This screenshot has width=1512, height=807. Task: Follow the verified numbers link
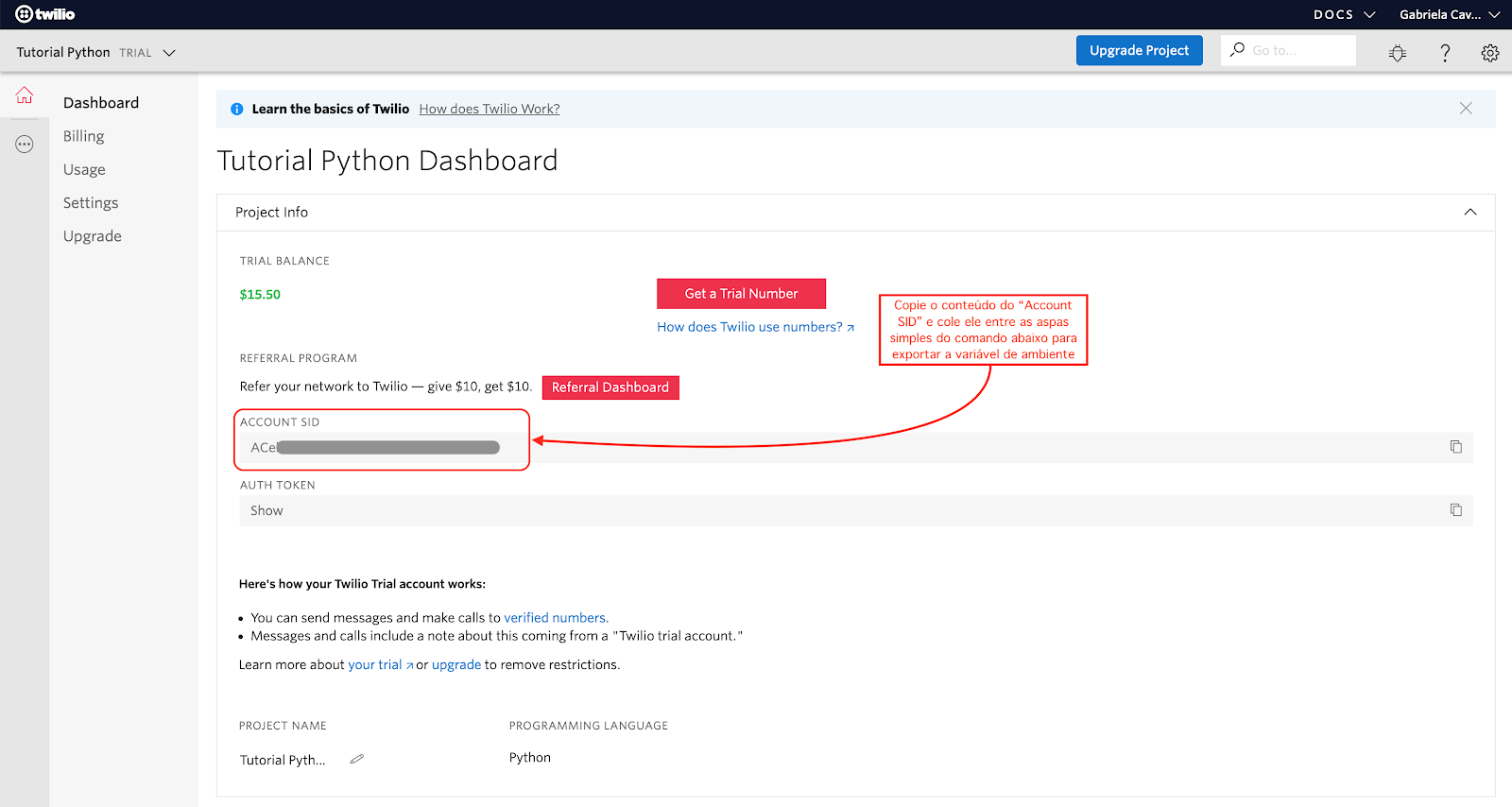(x=555, y=618)
